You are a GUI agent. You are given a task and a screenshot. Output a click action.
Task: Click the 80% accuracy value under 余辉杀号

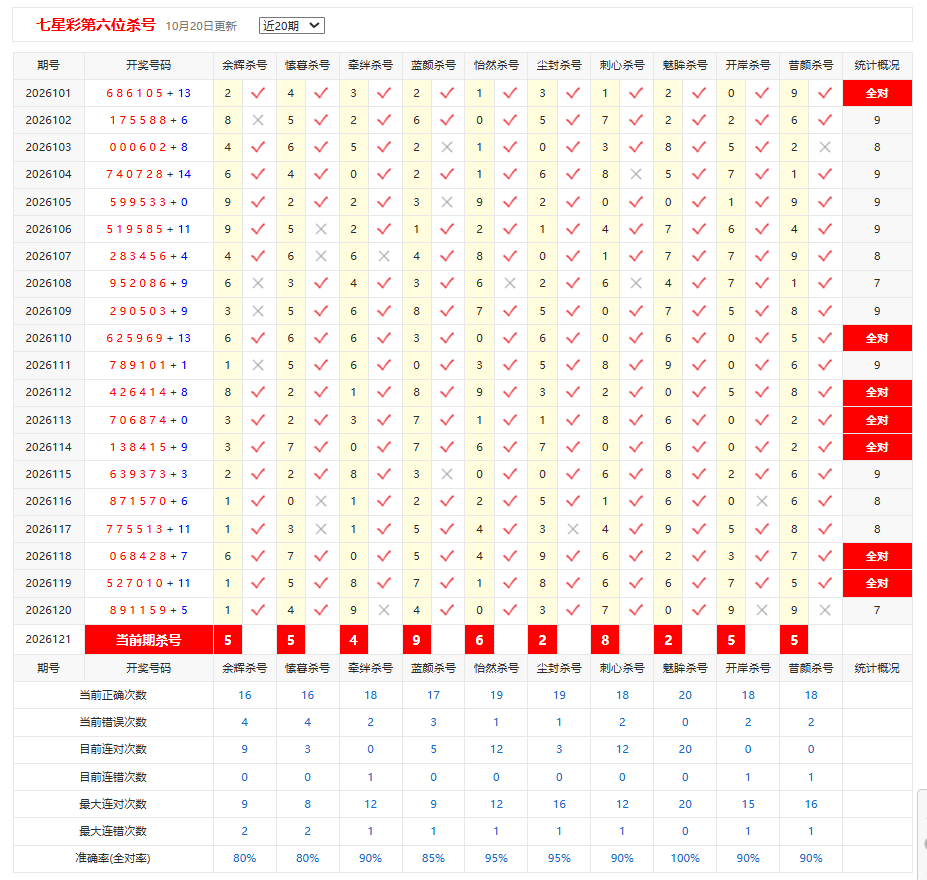pyautogui.click(x=244, y=858)
